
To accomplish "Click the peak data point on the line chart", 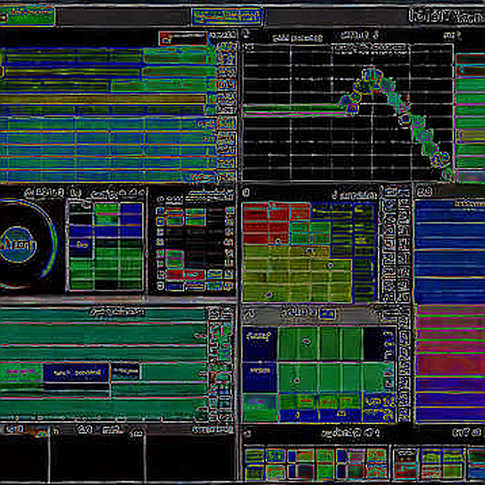I will tap(372, 74).
